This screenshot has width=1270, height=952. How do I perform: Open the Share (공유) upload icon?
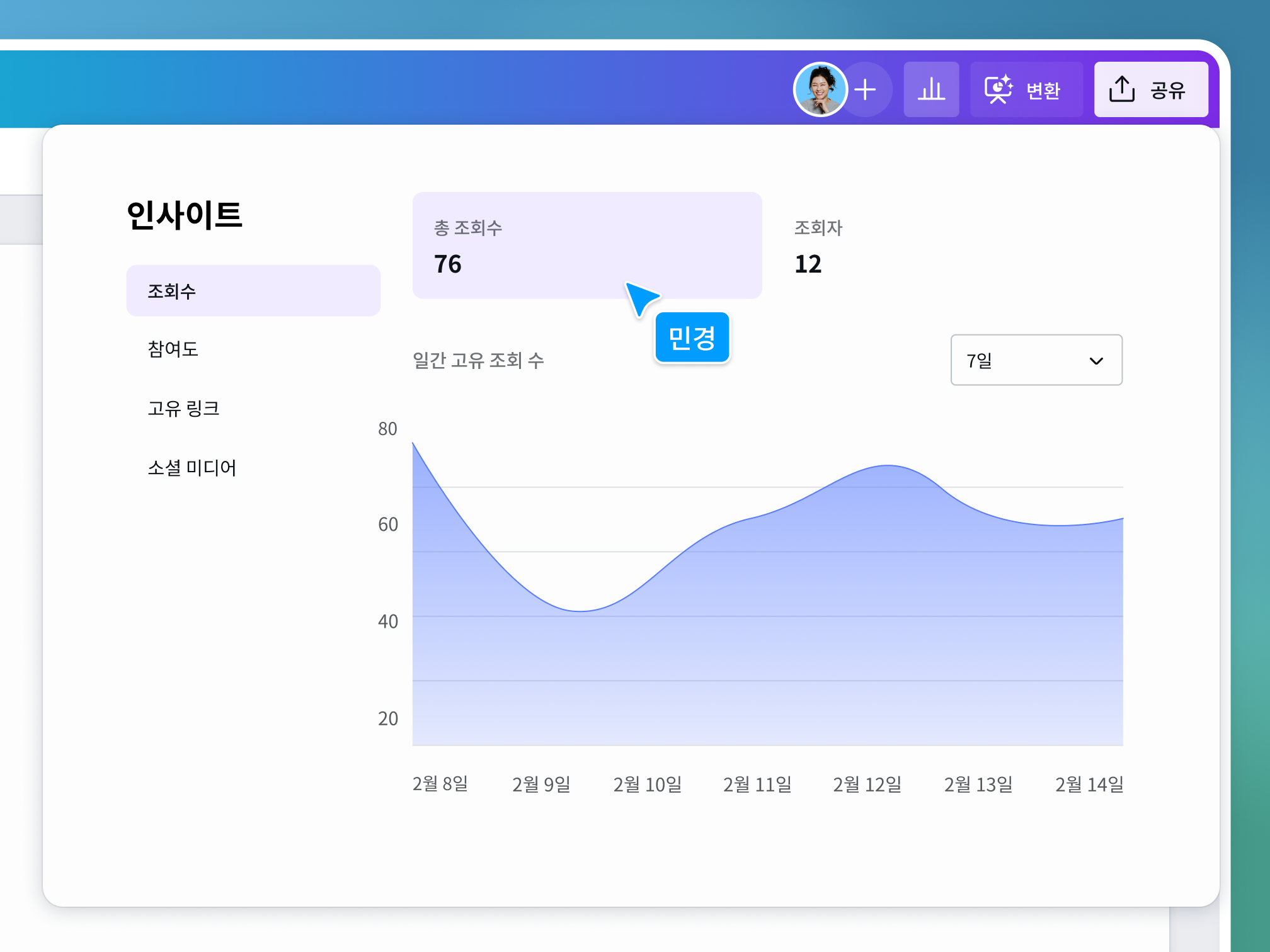point(1122,89)
